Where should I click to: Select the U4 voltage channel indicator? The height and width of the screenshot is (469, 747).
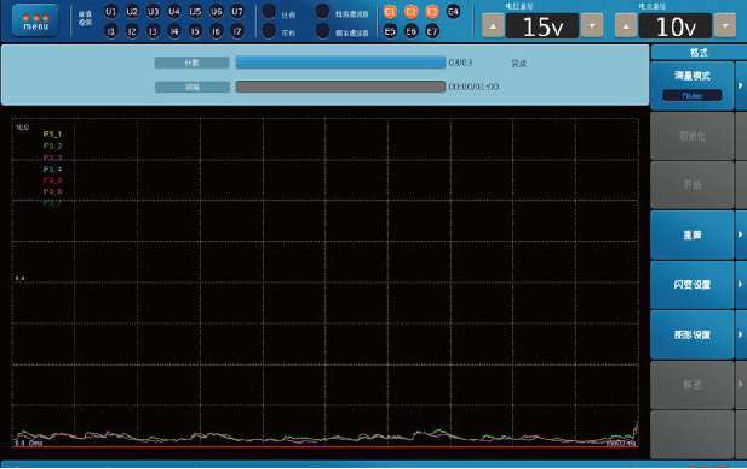click(x=174, y=12)
